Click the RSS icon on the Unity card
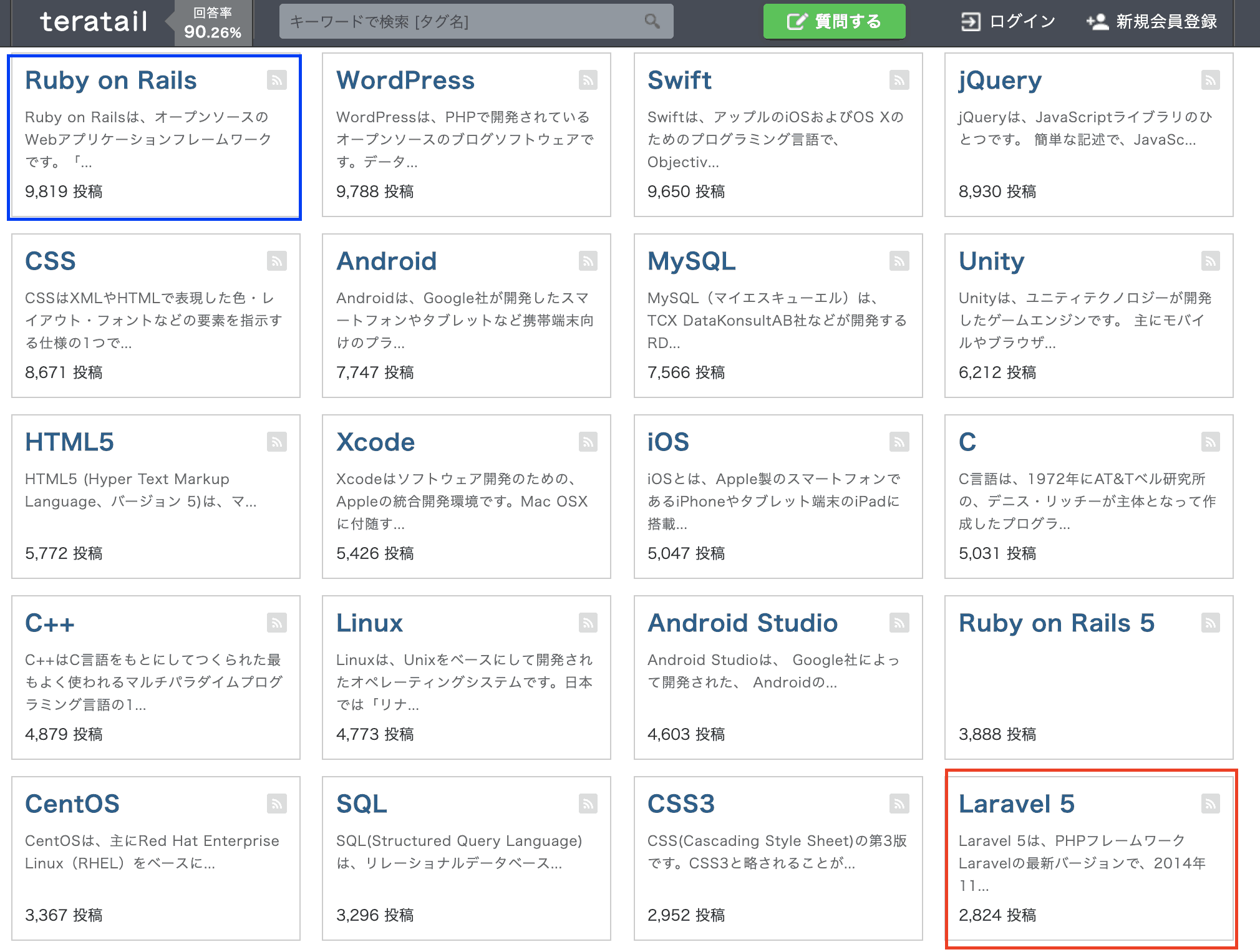 pos(1211,261)
